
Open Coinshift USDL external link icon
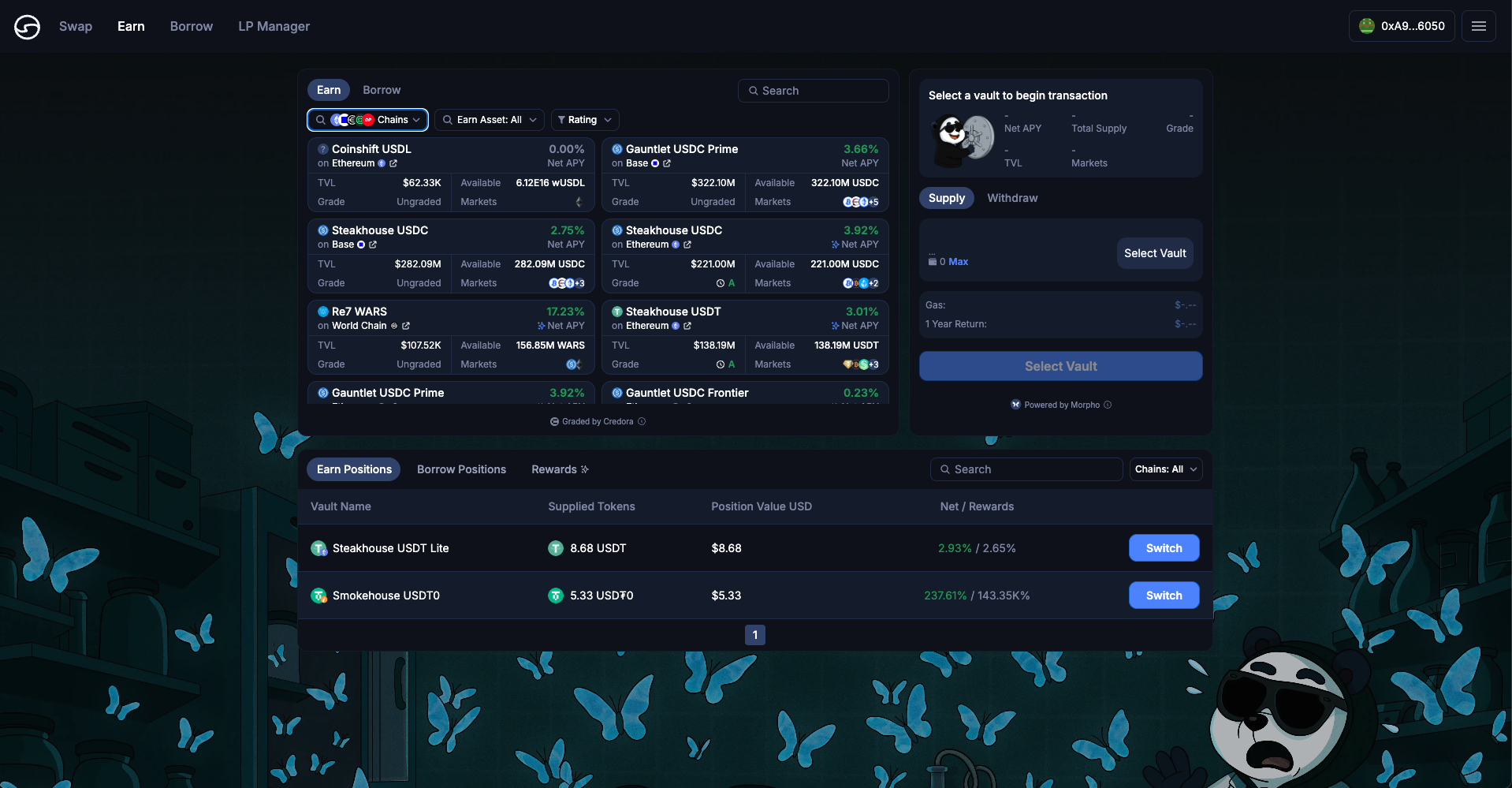[393, 163]
